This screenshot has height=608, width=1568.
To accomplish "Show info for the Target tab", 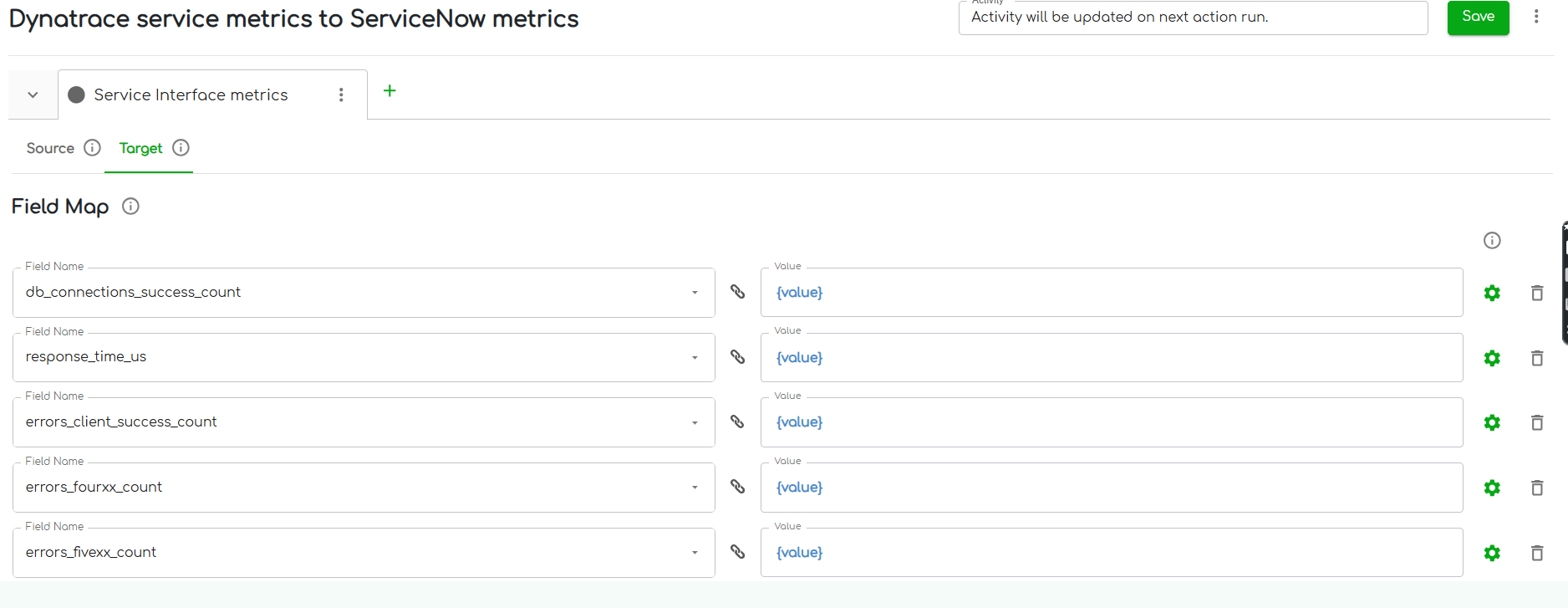I will 181,148.
